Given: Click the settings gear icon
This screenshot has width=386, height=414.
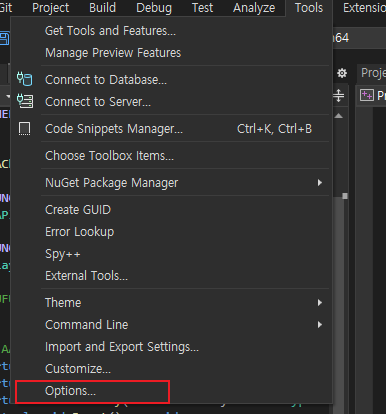Looking at the screenshot, I should [x=342, y=73].
